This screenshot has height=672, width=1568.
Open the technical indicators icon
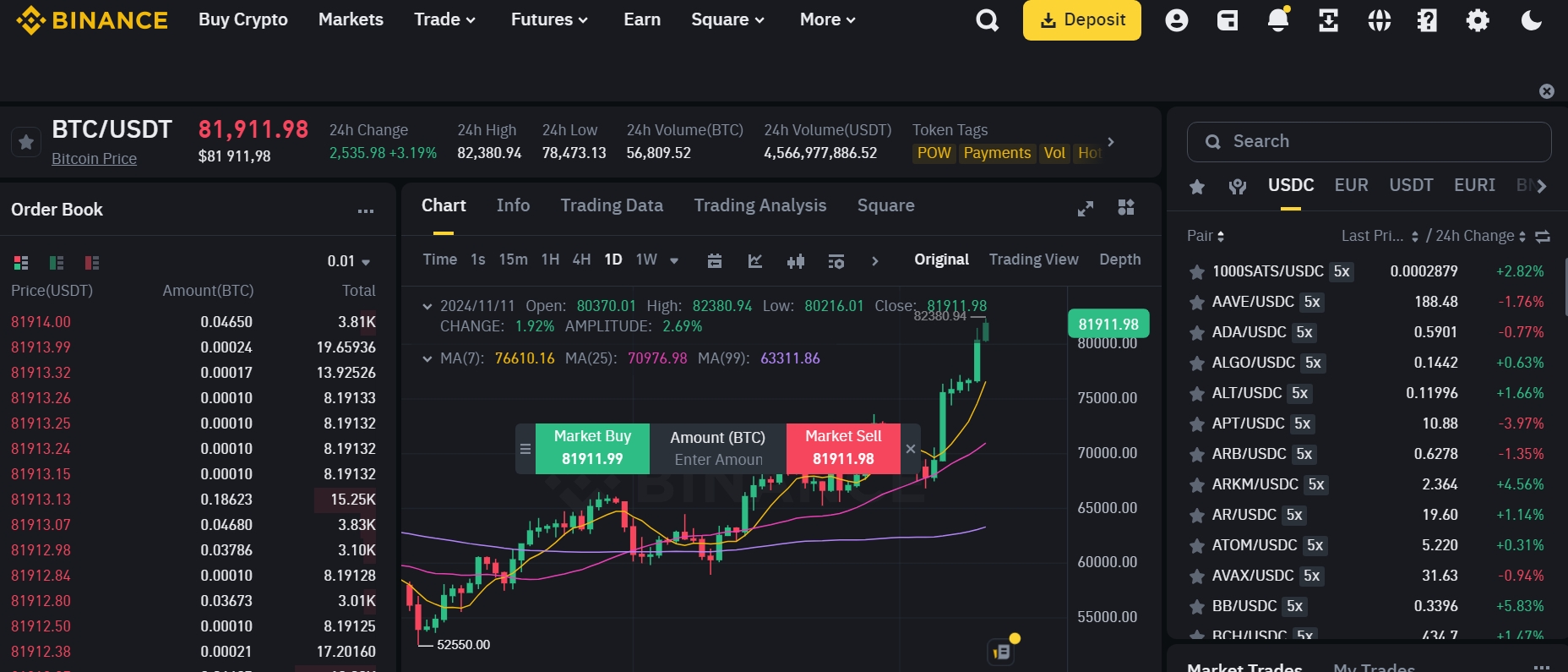click(x=755, y=260)
